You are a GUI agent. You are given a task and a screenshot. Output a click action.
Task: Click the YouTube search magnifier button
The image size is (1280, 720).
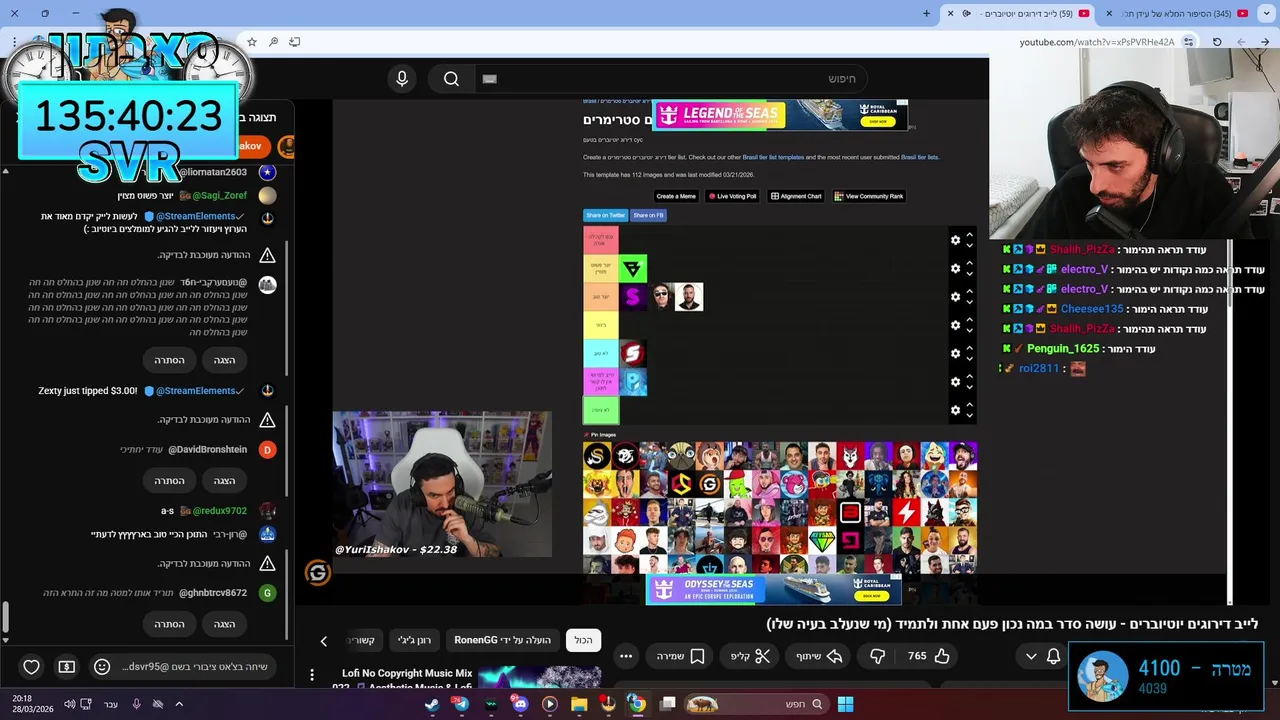coord(451,79)
